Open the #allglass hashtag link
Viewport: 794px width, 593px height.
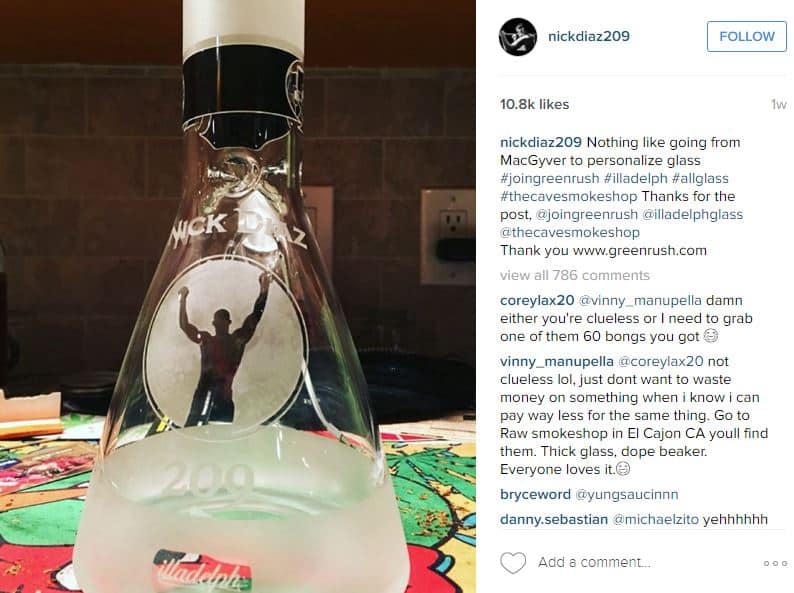coord(700,178)
